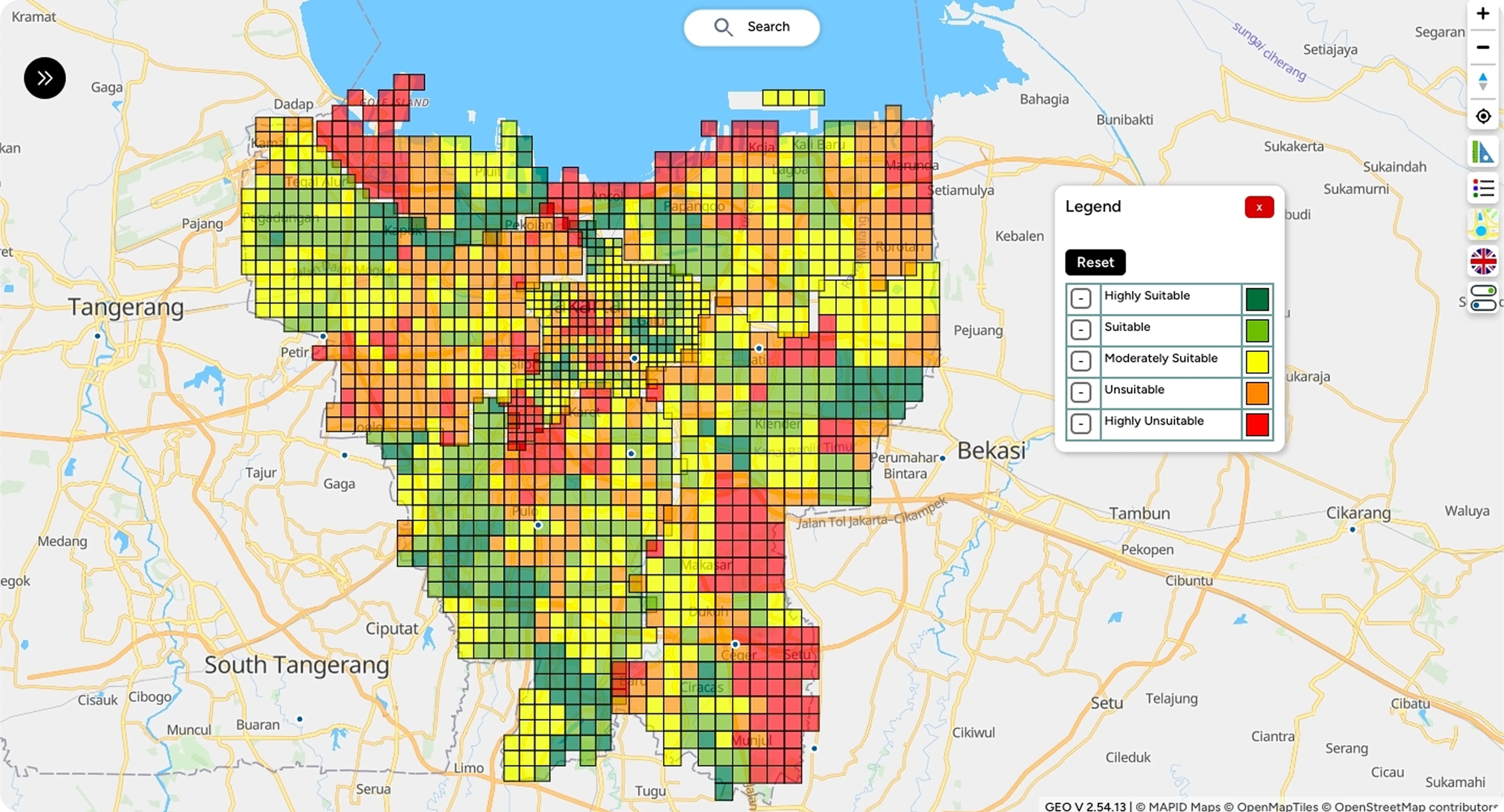This screenshot has height=812, width=1504.
Task: Open the ruler measurement tool
Action: coord(1483,152)
